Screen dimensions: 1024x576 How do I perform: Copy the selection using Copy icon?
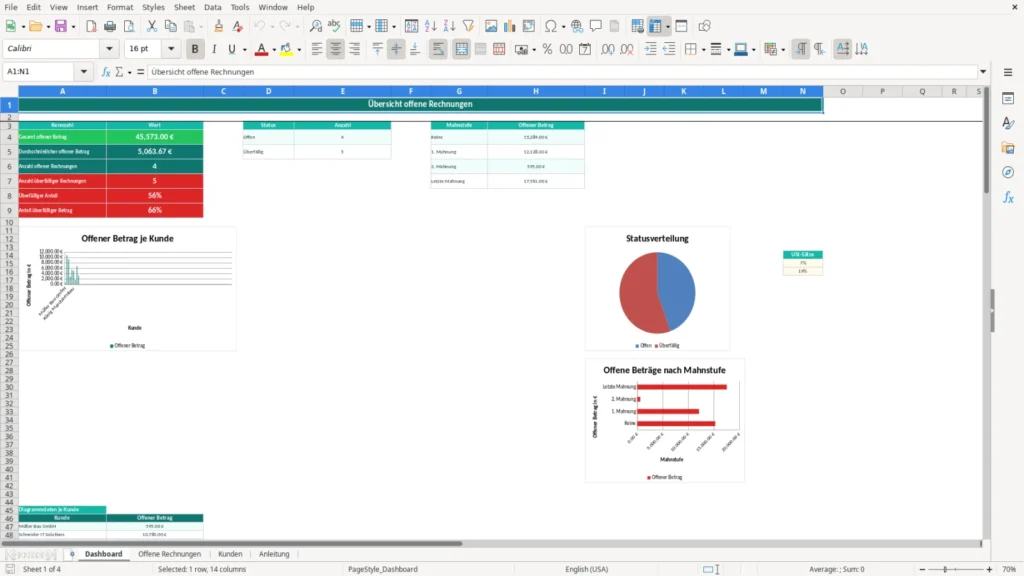[x=170, y=26]
